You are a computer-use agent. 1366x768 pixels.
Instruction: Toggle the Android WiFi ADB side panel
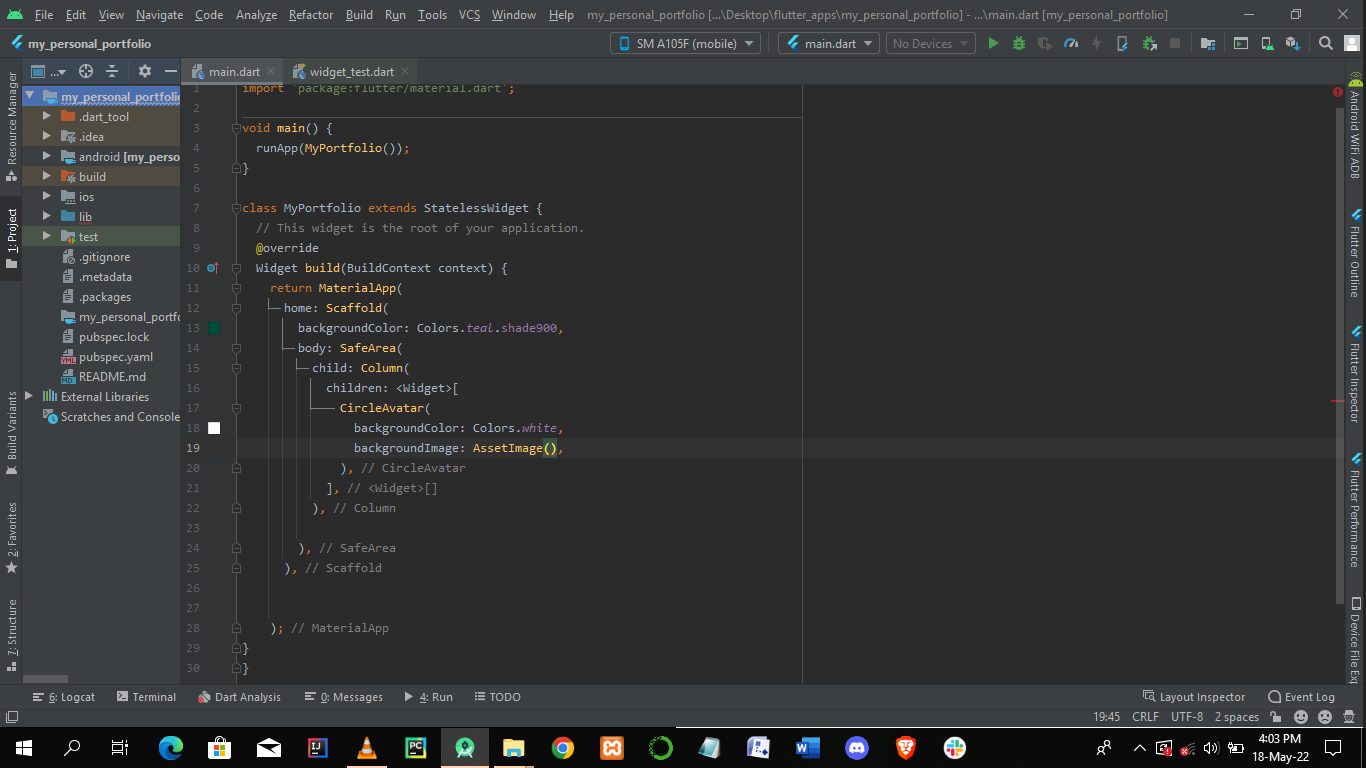(x=1355, y=127)
